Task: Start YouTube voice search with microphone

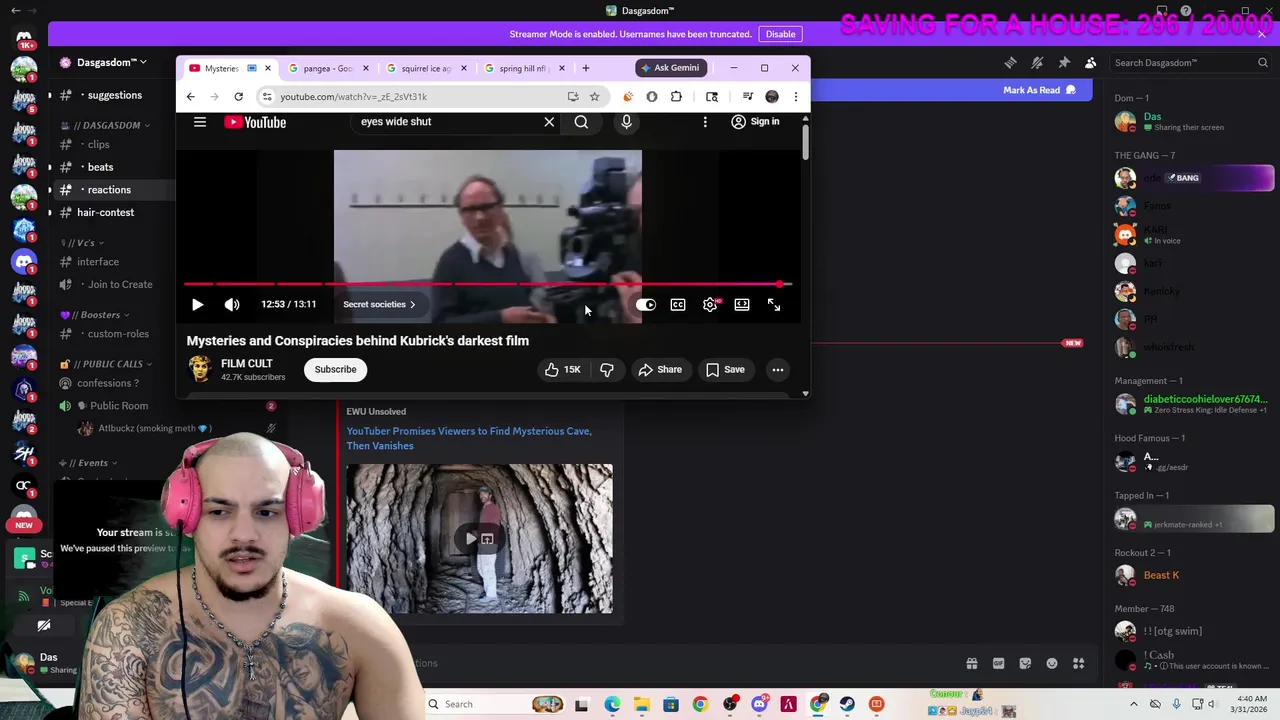Action: coord(626,122)
